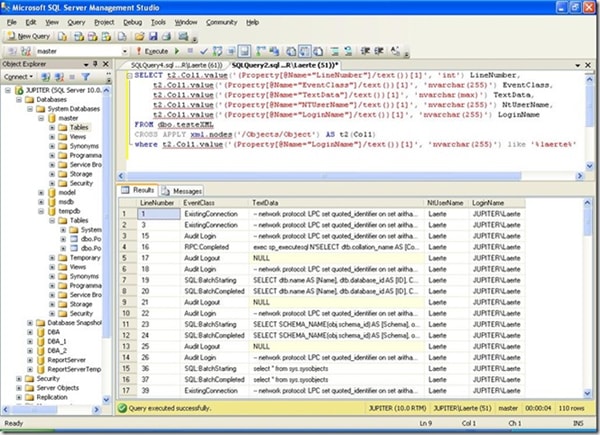Image resolution: width=600 pixels, height=435 pixels.
Task: Click the query editor up scroll arrow
Action: click(x=589, y=80)
